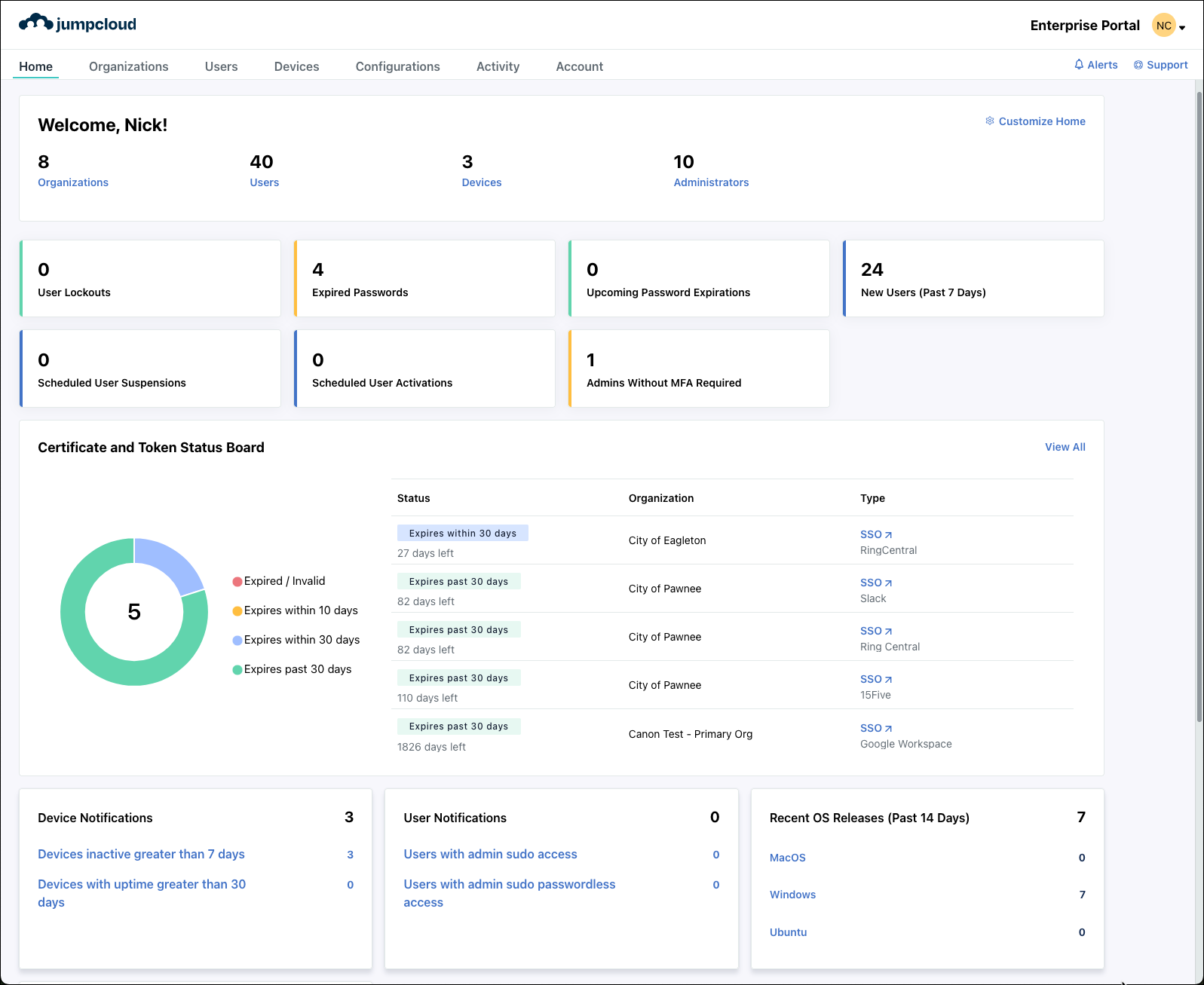Open the Account tab
Viewport: 1204px width, 985px height.
[579, 66]
